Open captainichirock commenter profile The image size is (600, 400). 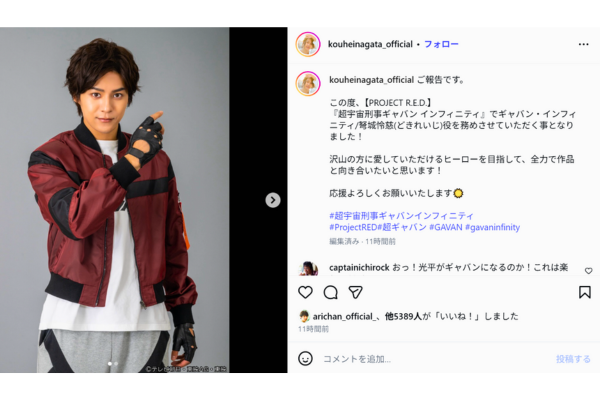coord(359,267)
